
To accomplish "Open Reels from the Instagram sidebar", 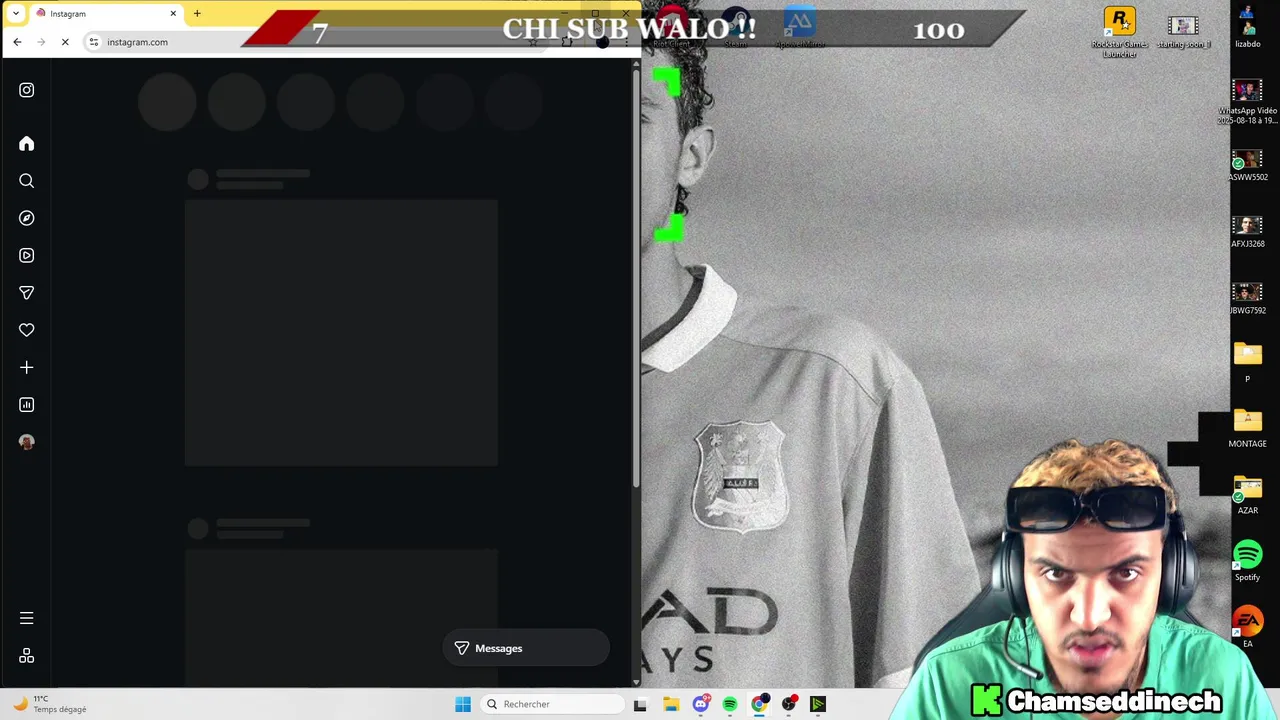I will (27, 255).
